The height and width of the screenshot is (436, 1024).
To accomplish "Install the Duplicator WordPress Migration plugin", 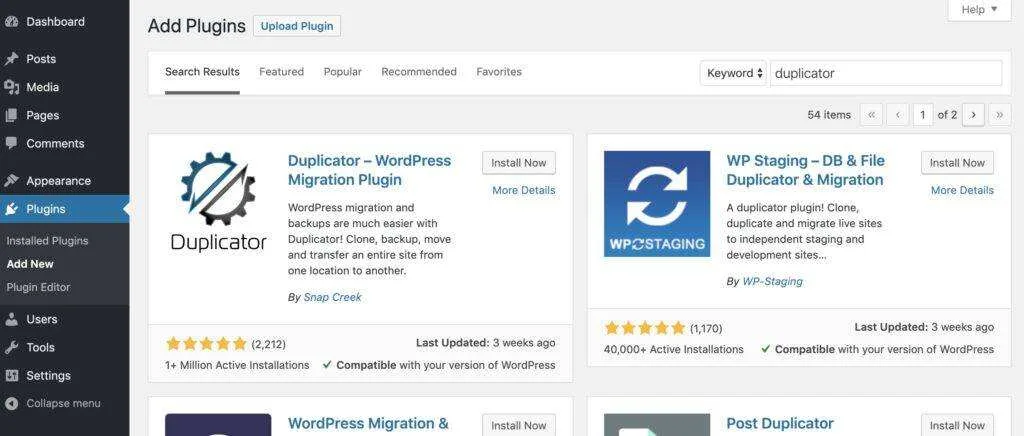I will (519, 163).
